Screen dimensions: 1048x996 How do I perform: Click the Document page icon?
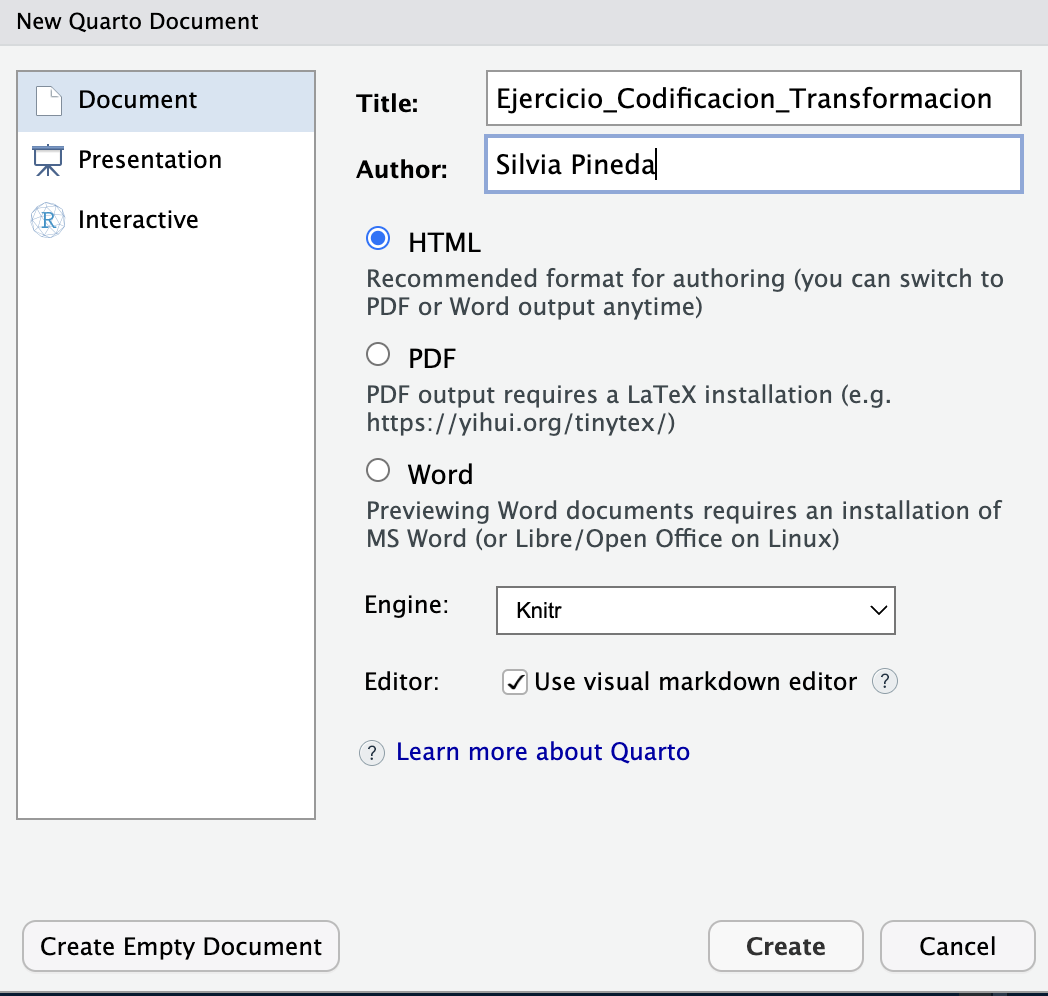48,100
